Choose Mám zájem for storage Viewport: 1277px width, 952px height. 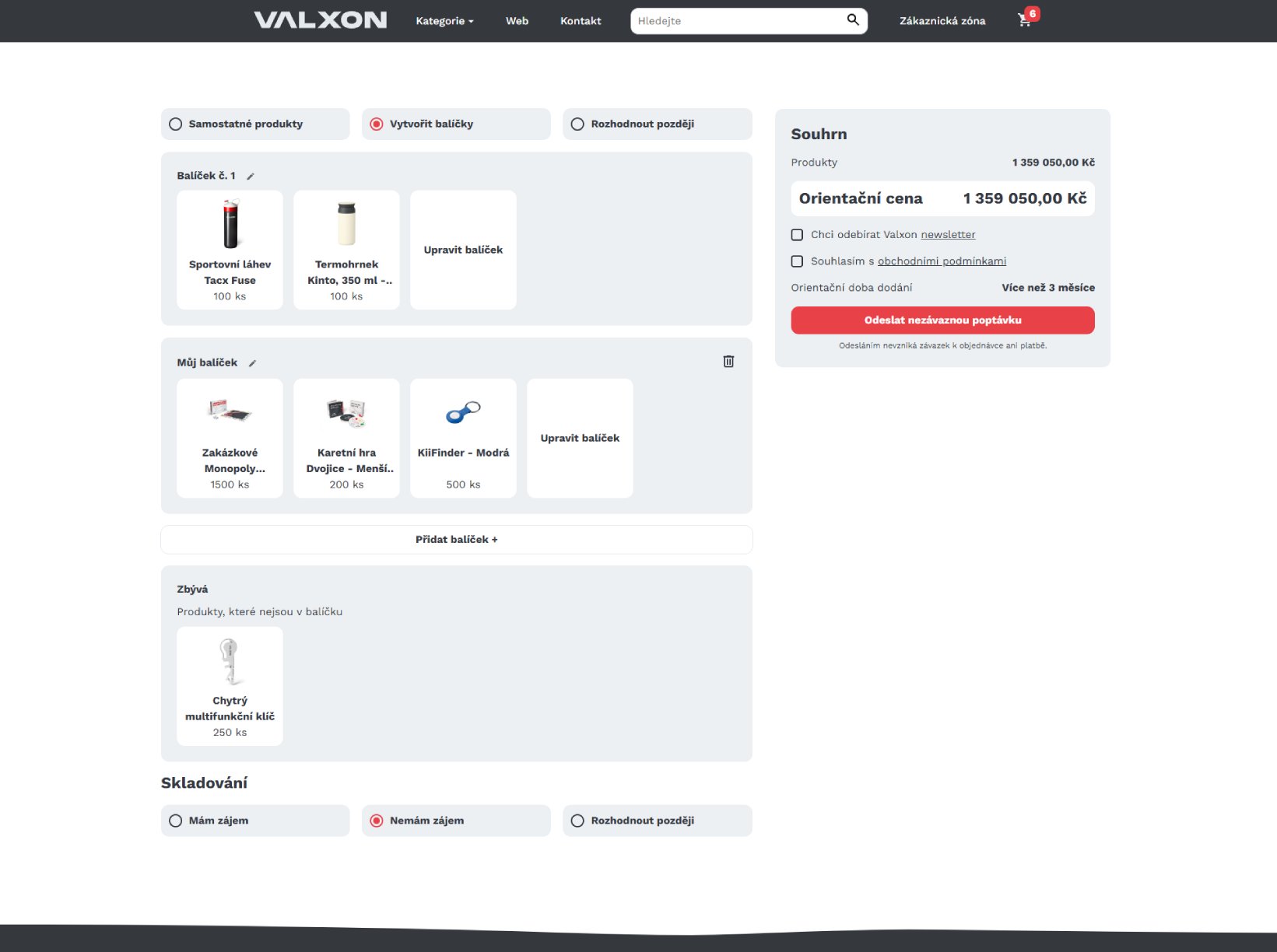pos(176,821)
